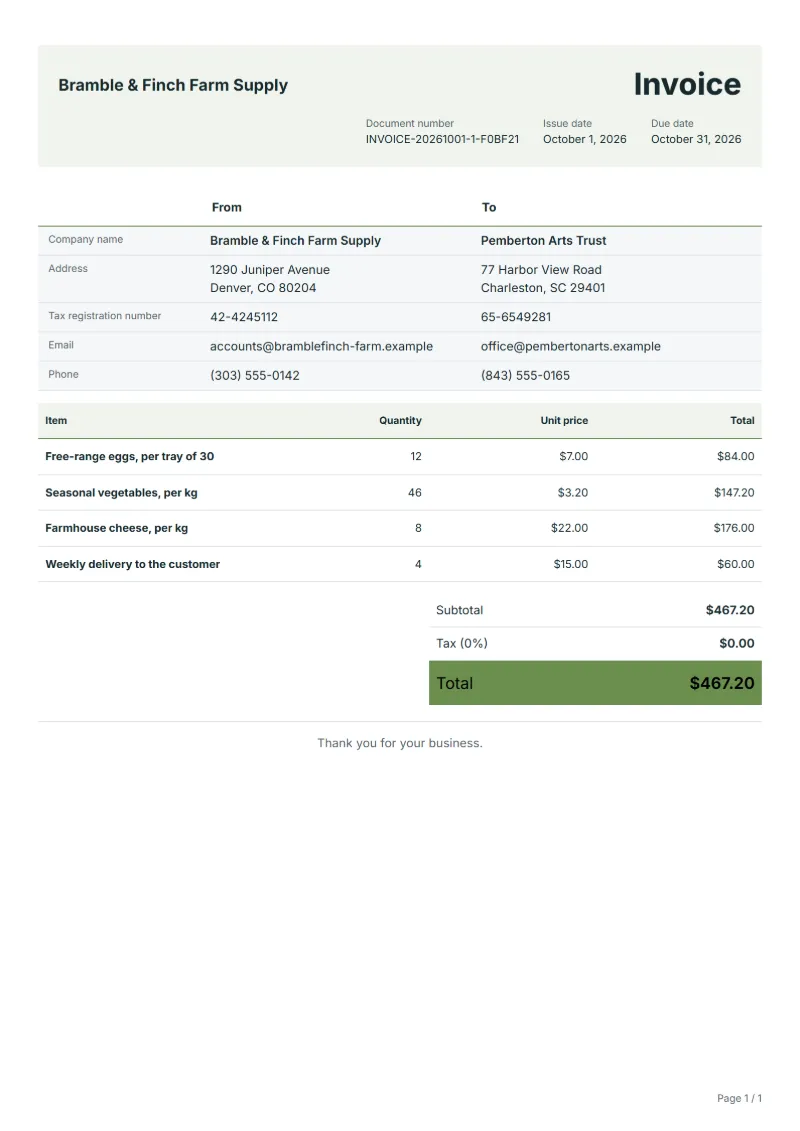Viewport: 800px width, 1131px height.
Task: Select recipient Pemberton Arts Trust
Action: (543, 241)
